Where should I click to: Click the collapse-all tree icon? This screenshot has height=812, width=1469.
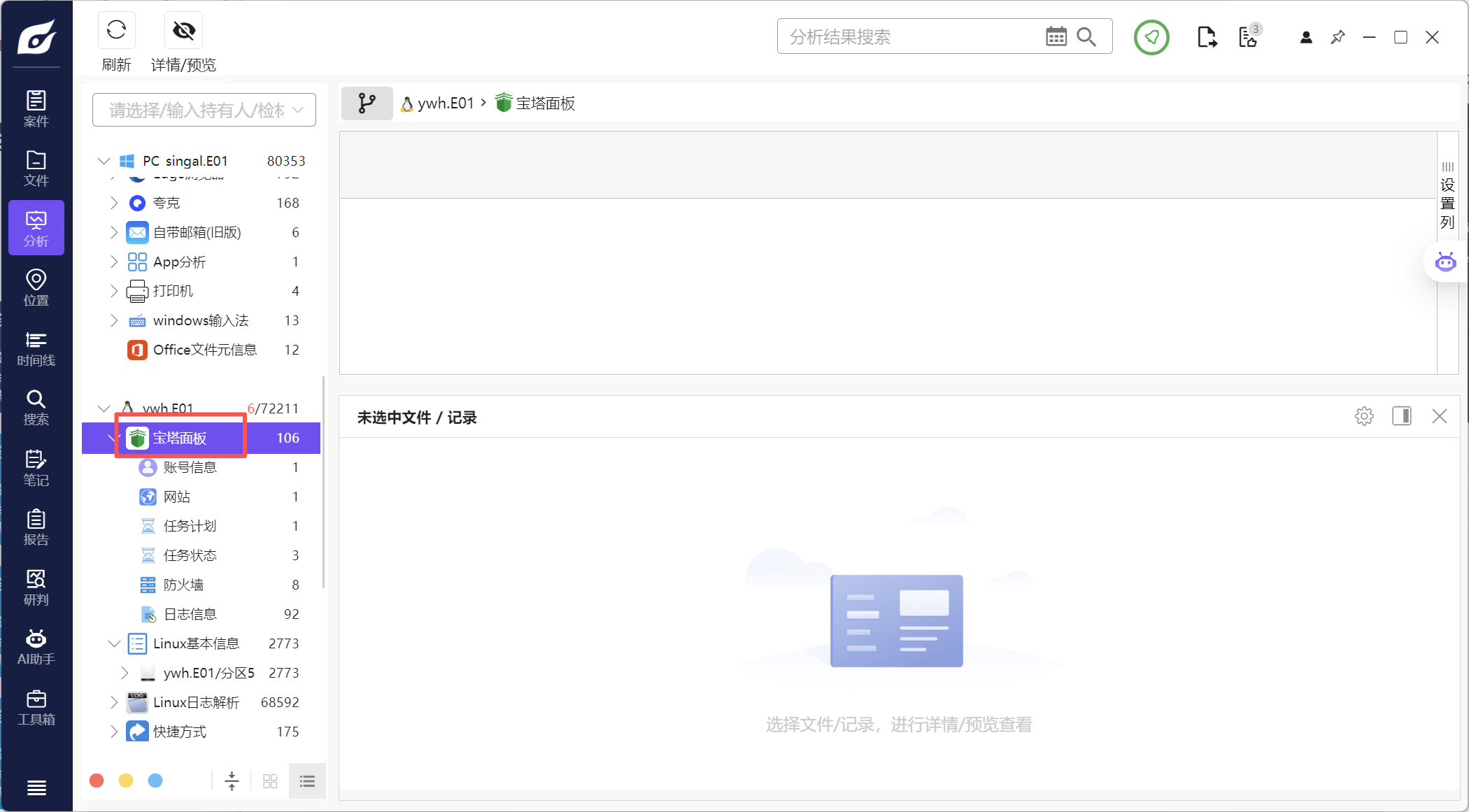pos(232,781)
